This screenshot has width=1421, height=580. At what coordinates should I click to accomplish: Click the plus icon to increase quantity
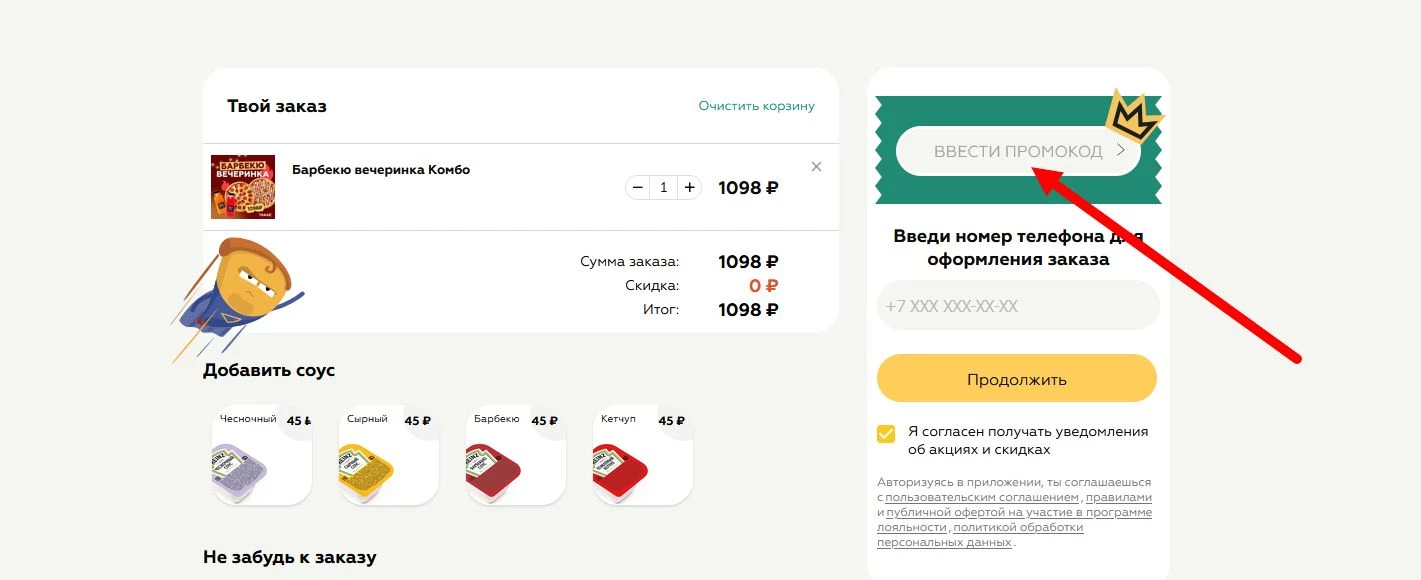(689, 187)
